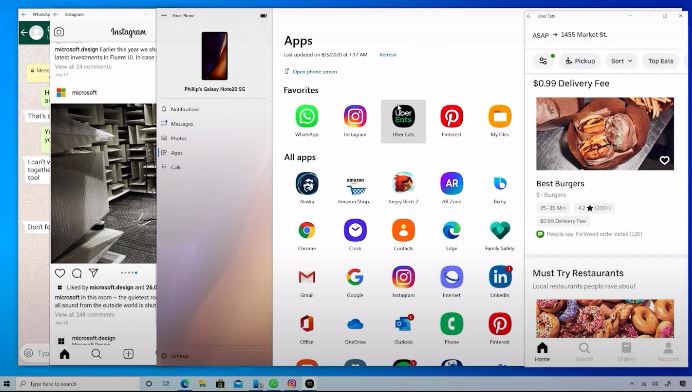This screenshot has height=392, width=692.
Task: Like the Instagram post with the heart
Action: 60,273
